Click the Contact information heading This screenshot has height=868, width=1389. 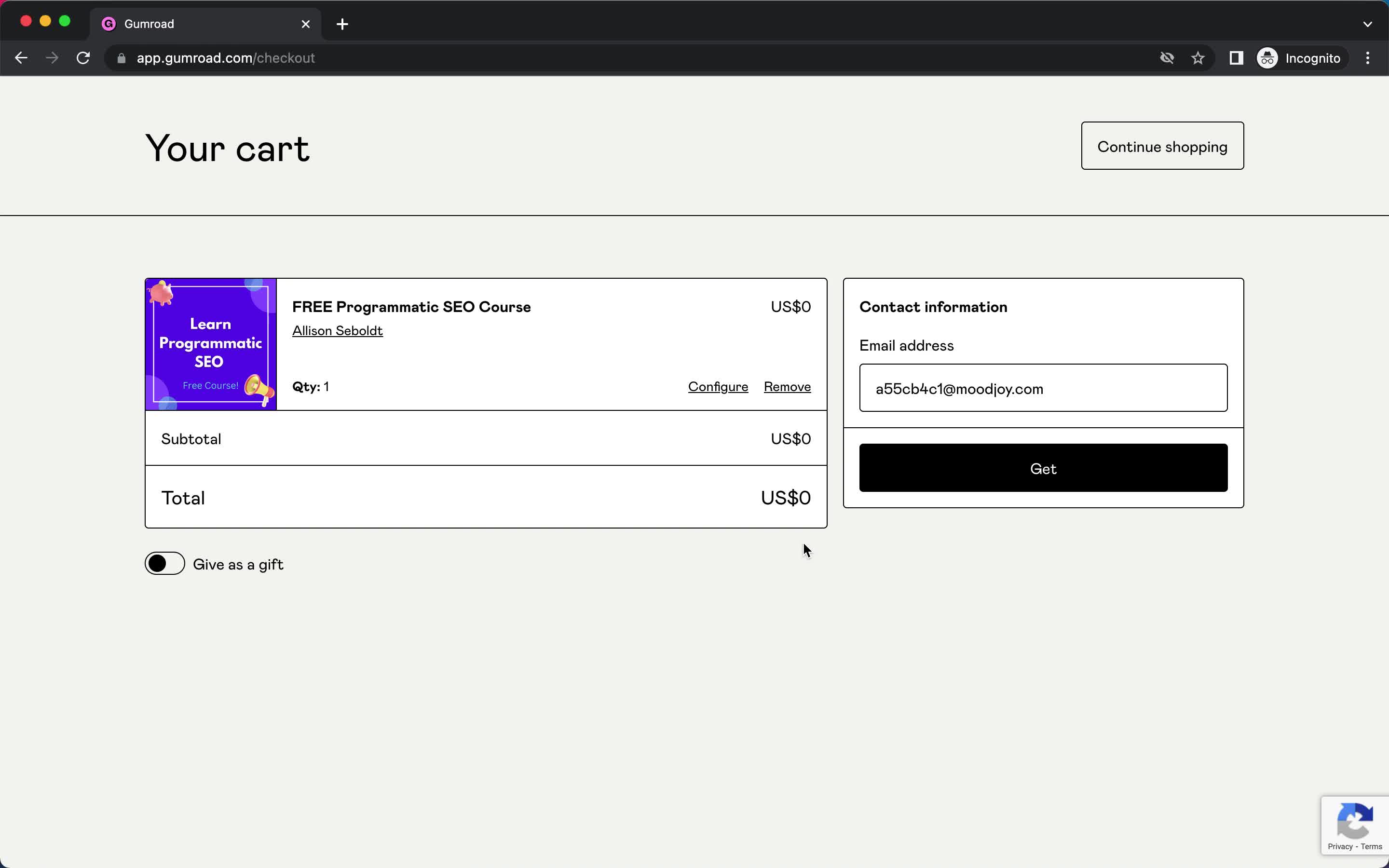[x=933, y=307]
